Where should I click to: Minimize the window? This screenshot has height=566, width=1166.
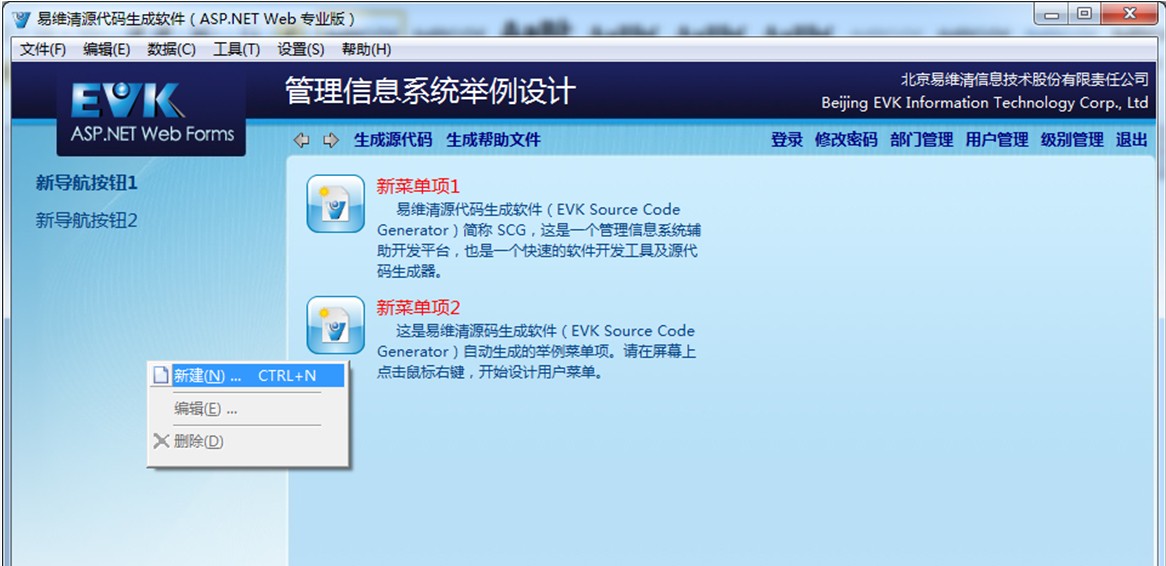pyautogui.click(x=1053, y=13)
